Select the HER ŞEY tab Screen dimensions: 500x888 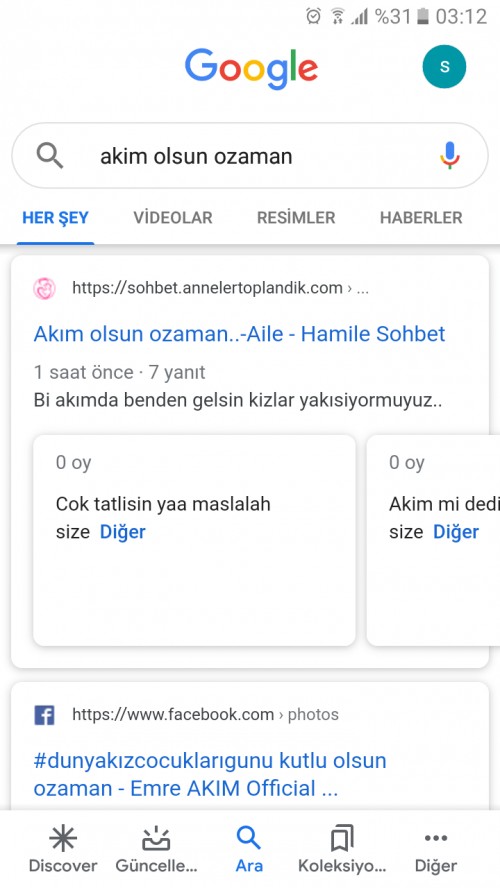55,217
